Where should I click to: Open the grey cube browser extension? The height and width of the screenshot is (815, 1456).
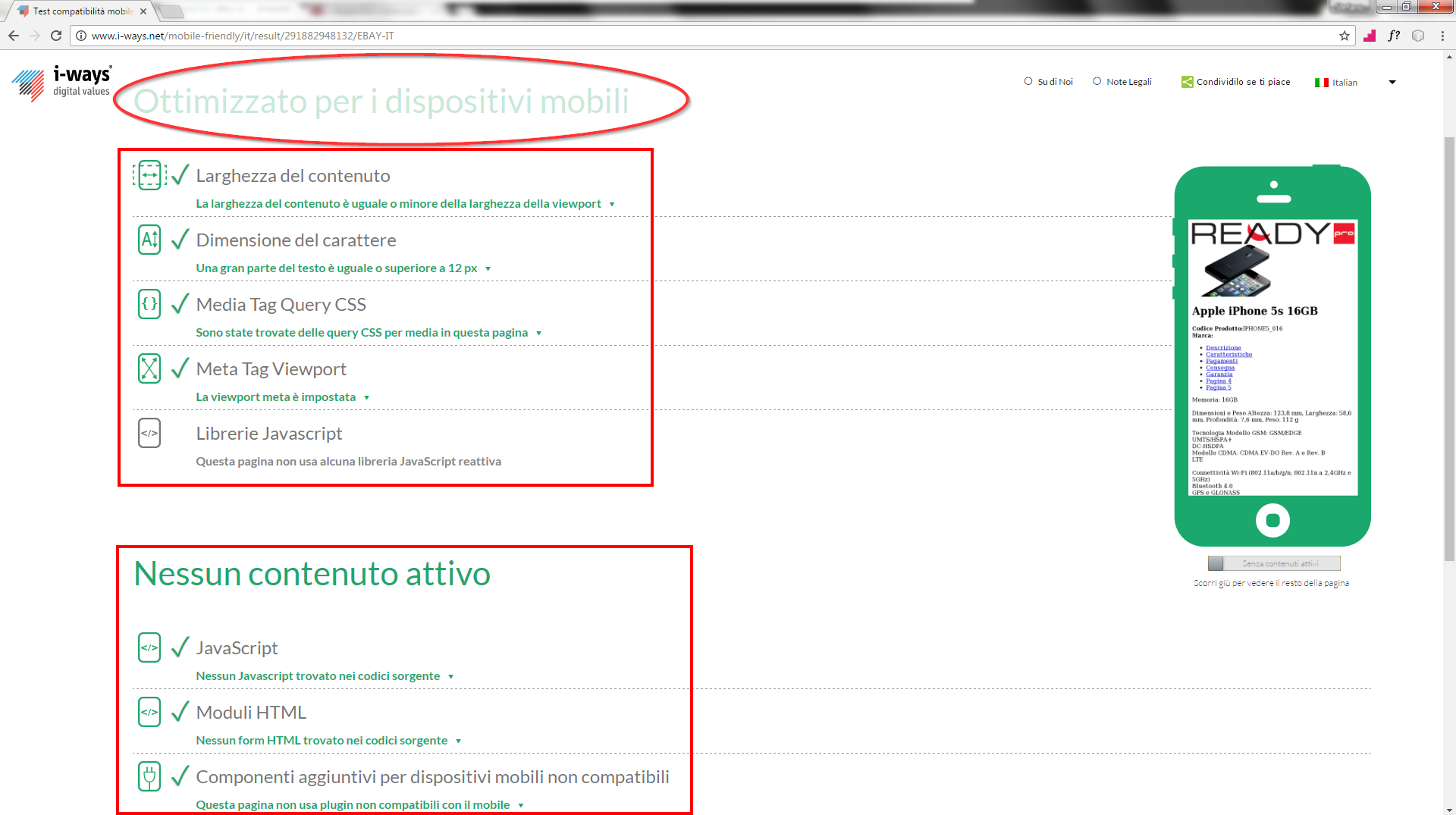point(1418,36)
